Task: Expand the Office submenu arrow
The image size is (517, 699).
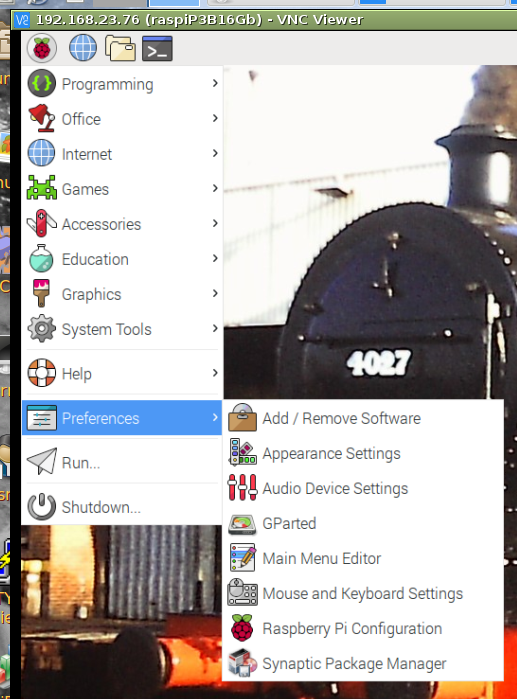Action: (x=215, y=118)
